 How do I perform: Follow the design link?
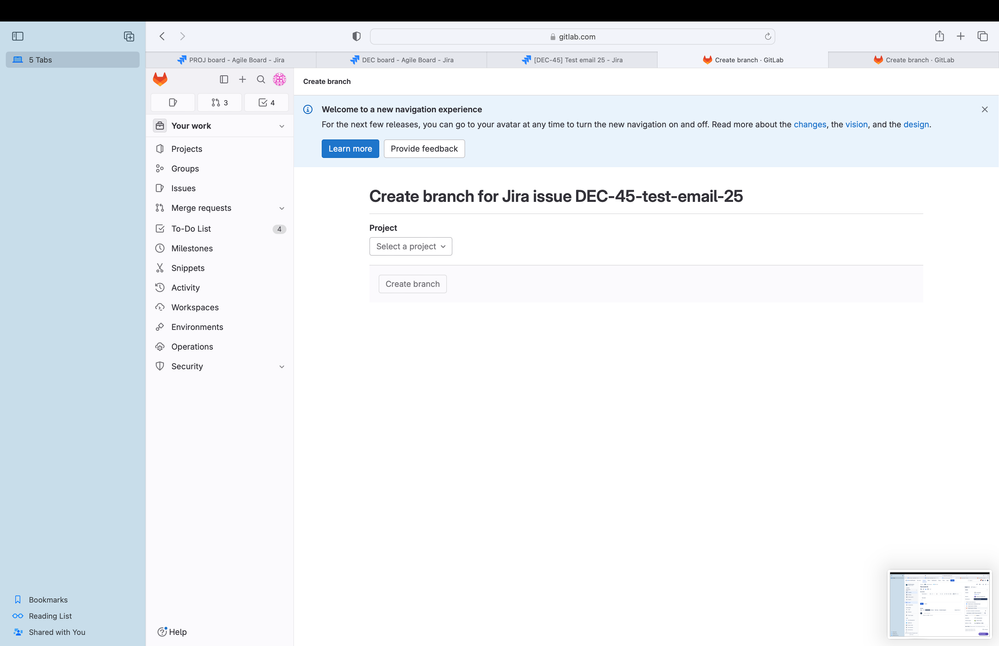click(x=916, y=124)
